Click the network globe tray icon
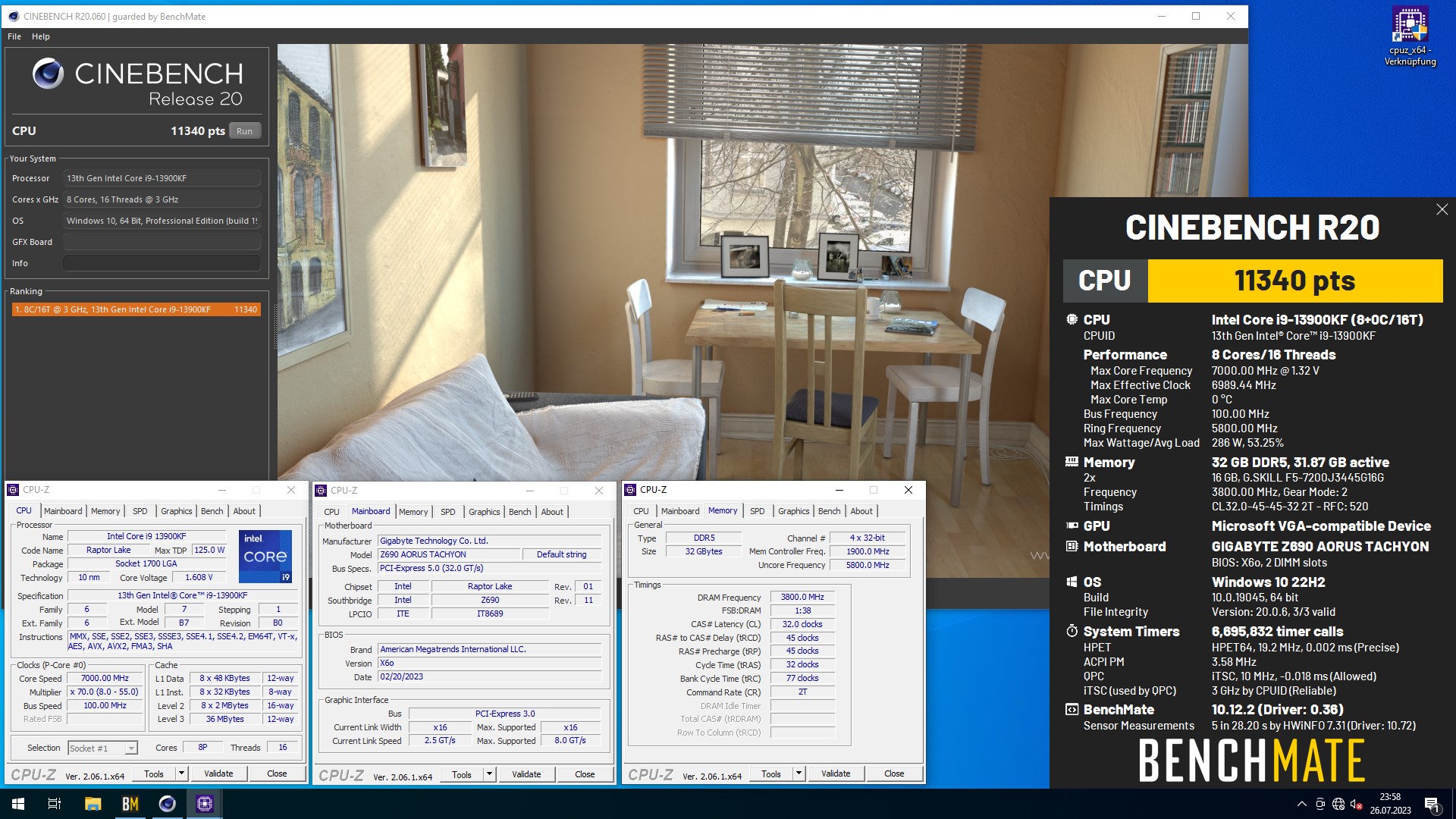This screenshot has height=819, width=1456. click(1338, 804)
